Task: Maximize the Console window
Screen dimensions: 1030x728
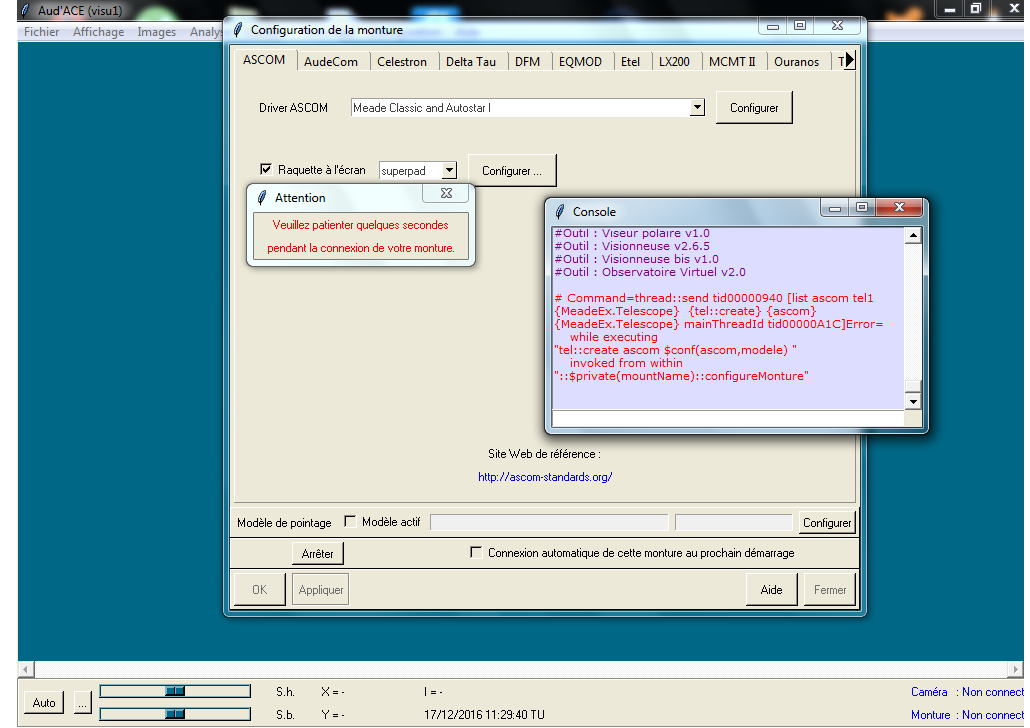Action: tap(862, 208)
